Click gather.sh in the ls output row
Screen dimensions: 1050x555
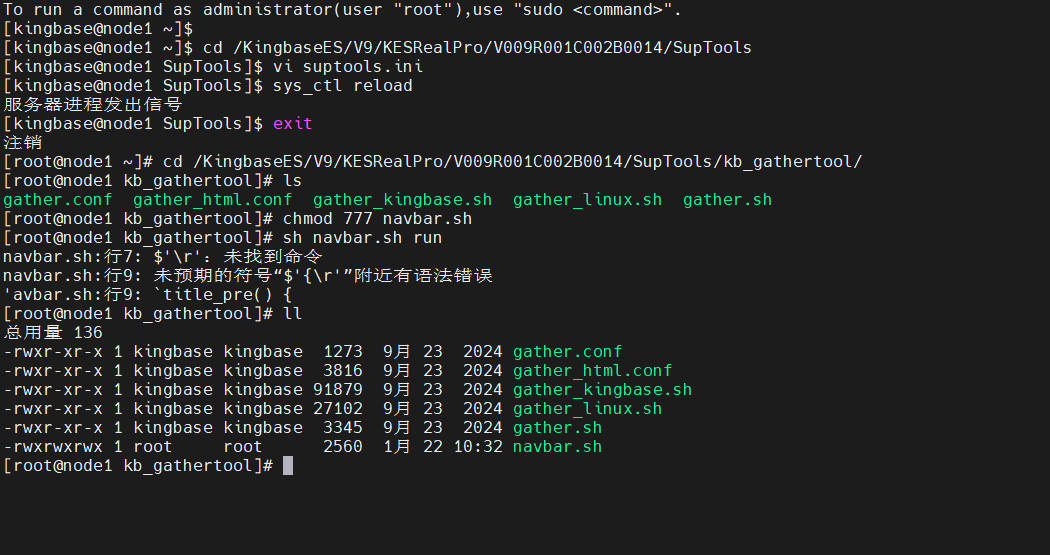pos(727,199)
